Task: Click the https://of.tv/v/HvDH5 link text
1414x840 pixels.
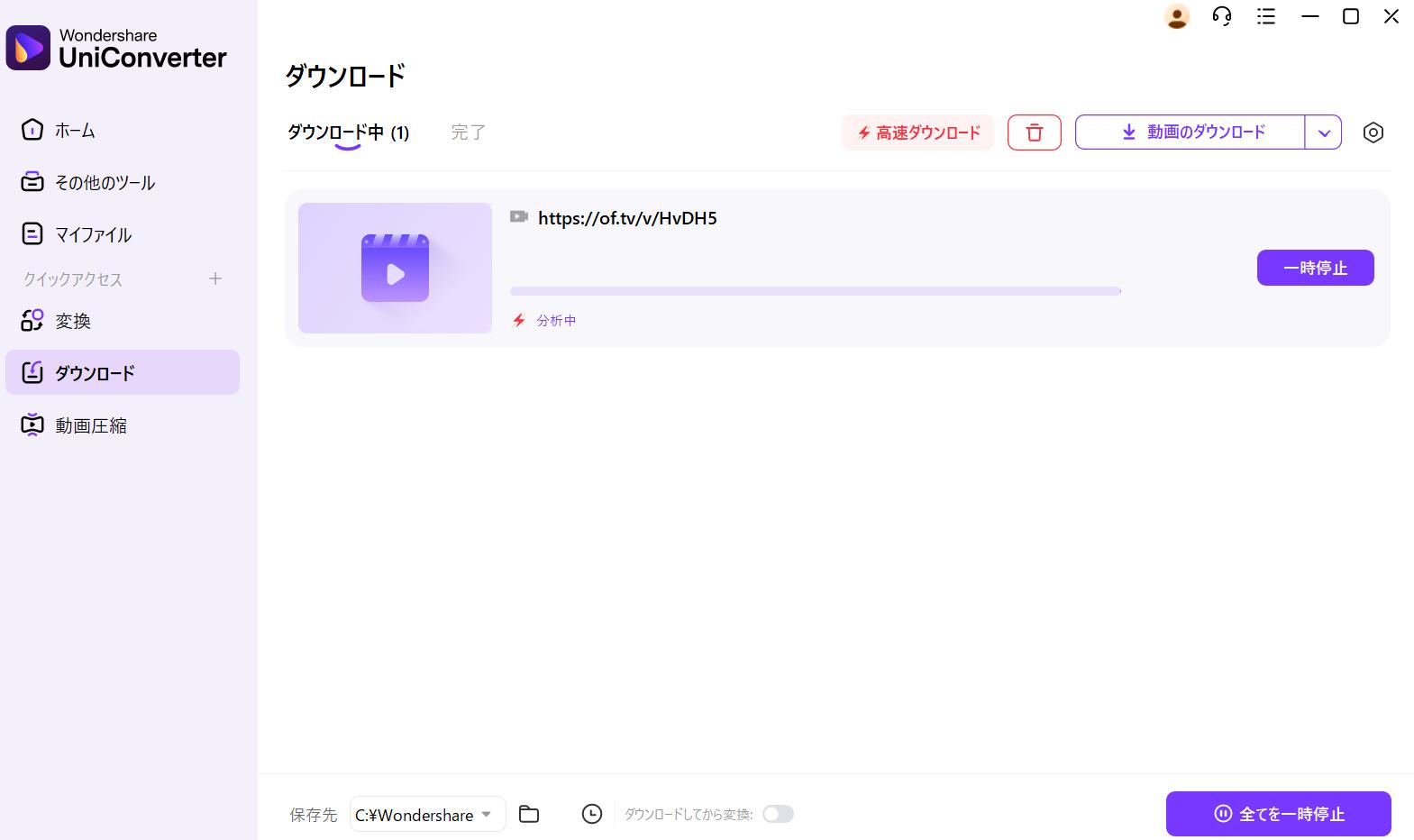Action: 627,218
